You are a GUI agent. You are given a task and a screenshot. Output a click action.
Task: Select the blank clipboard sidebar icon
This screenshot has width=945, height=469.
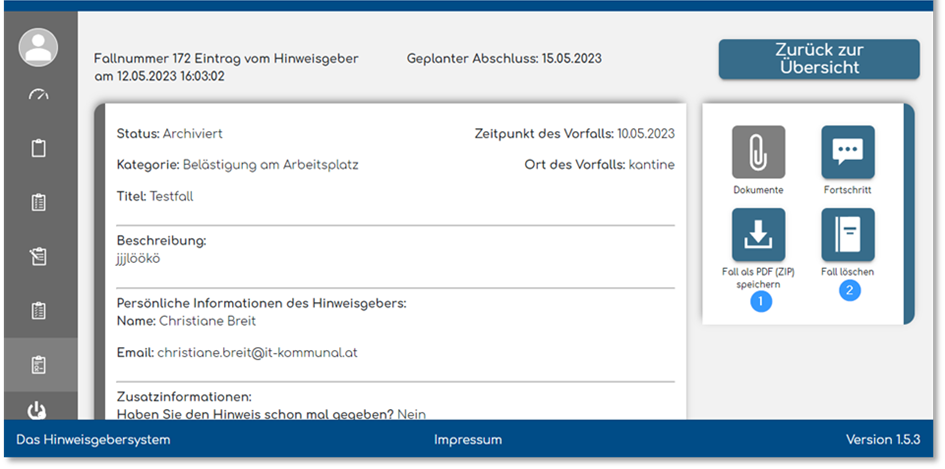click(38, 148)
